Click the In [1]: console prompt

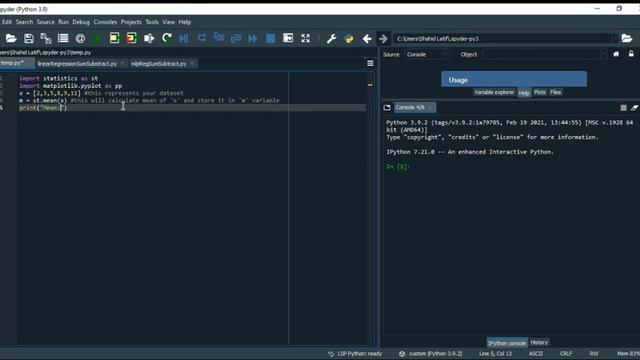click(398, 167)
